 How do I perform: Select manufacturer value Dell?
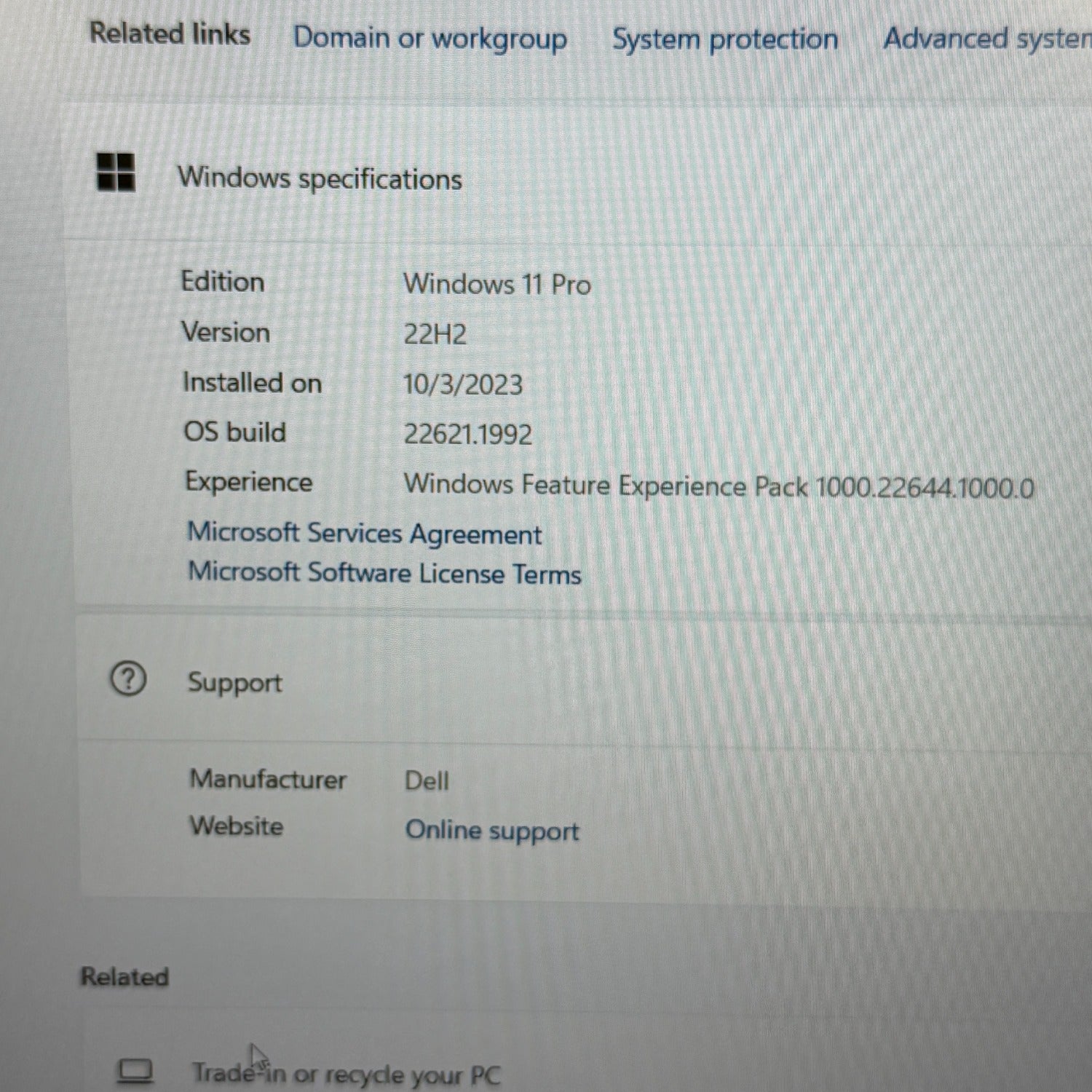click(427, 780)
